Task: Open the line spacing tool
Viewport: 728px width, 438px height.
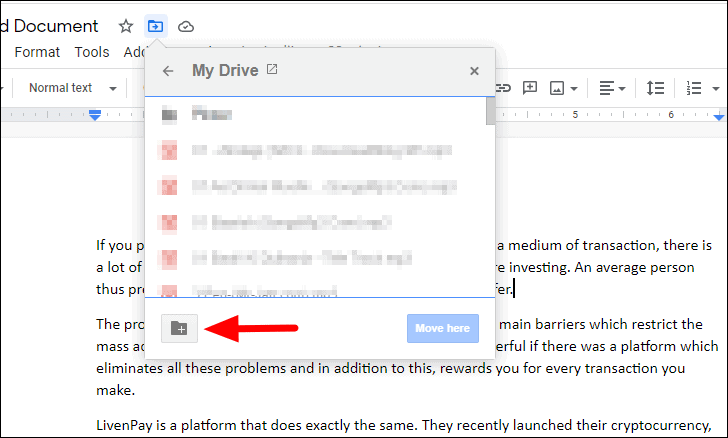Action: [x=655, y=88]
